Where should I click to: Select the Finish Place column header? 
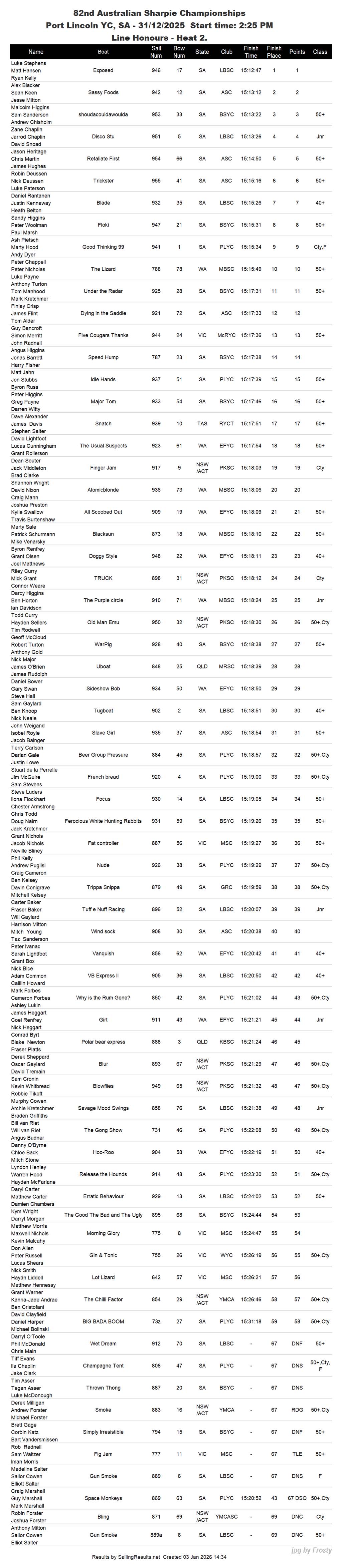pyautogui.click(x=274, y=52)
